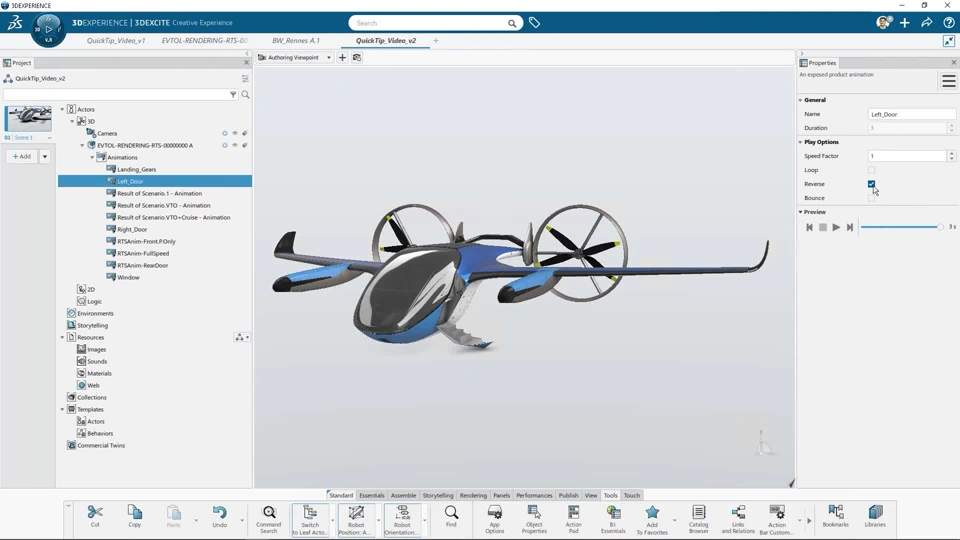This screenshot has width=960, height=540.
Task: Open the BW_Rennes A.1 tab
Action: point(296,41)
